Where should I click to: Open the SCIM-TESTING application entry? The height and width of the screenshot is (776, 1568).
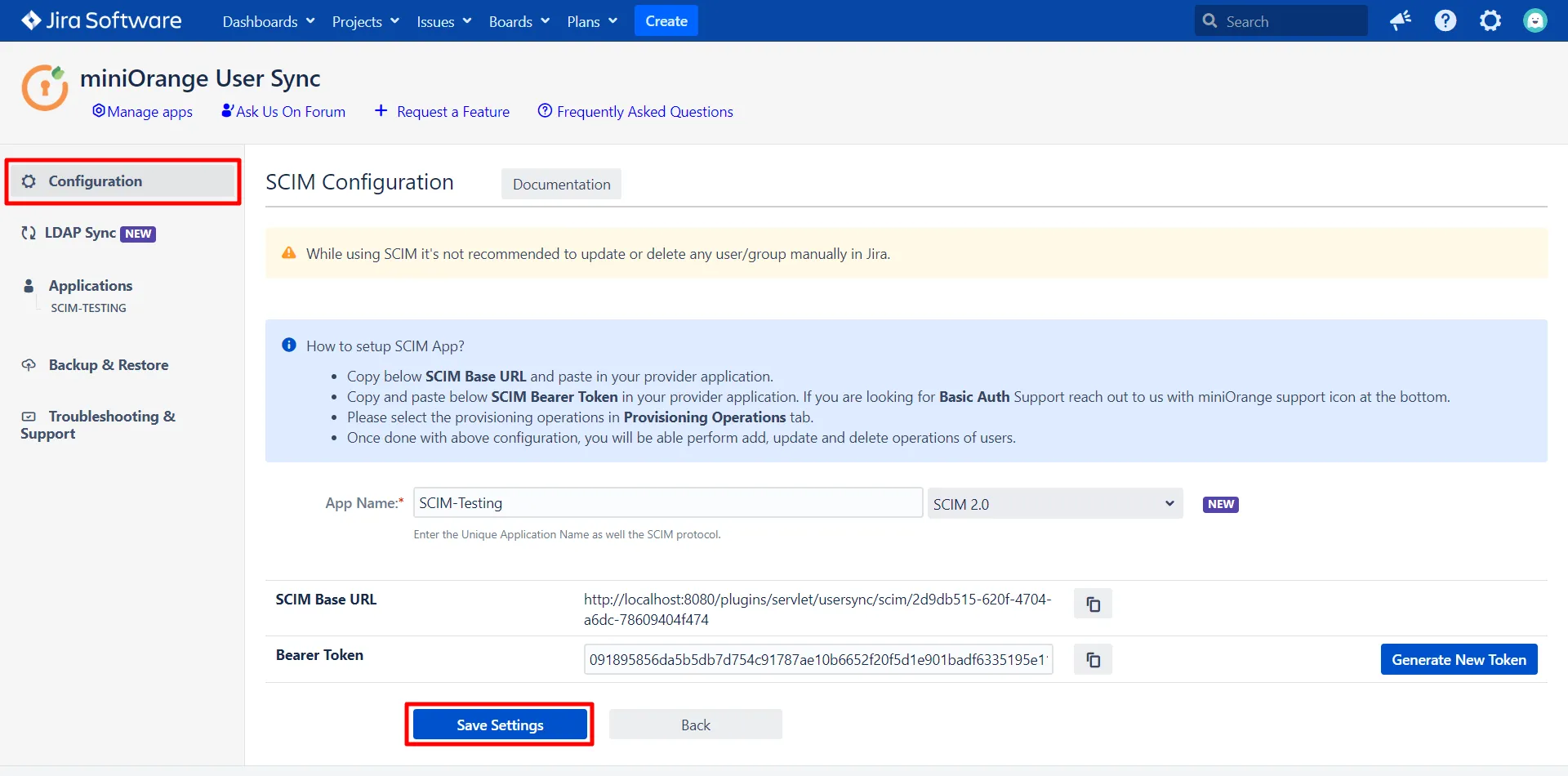[88, 308]
